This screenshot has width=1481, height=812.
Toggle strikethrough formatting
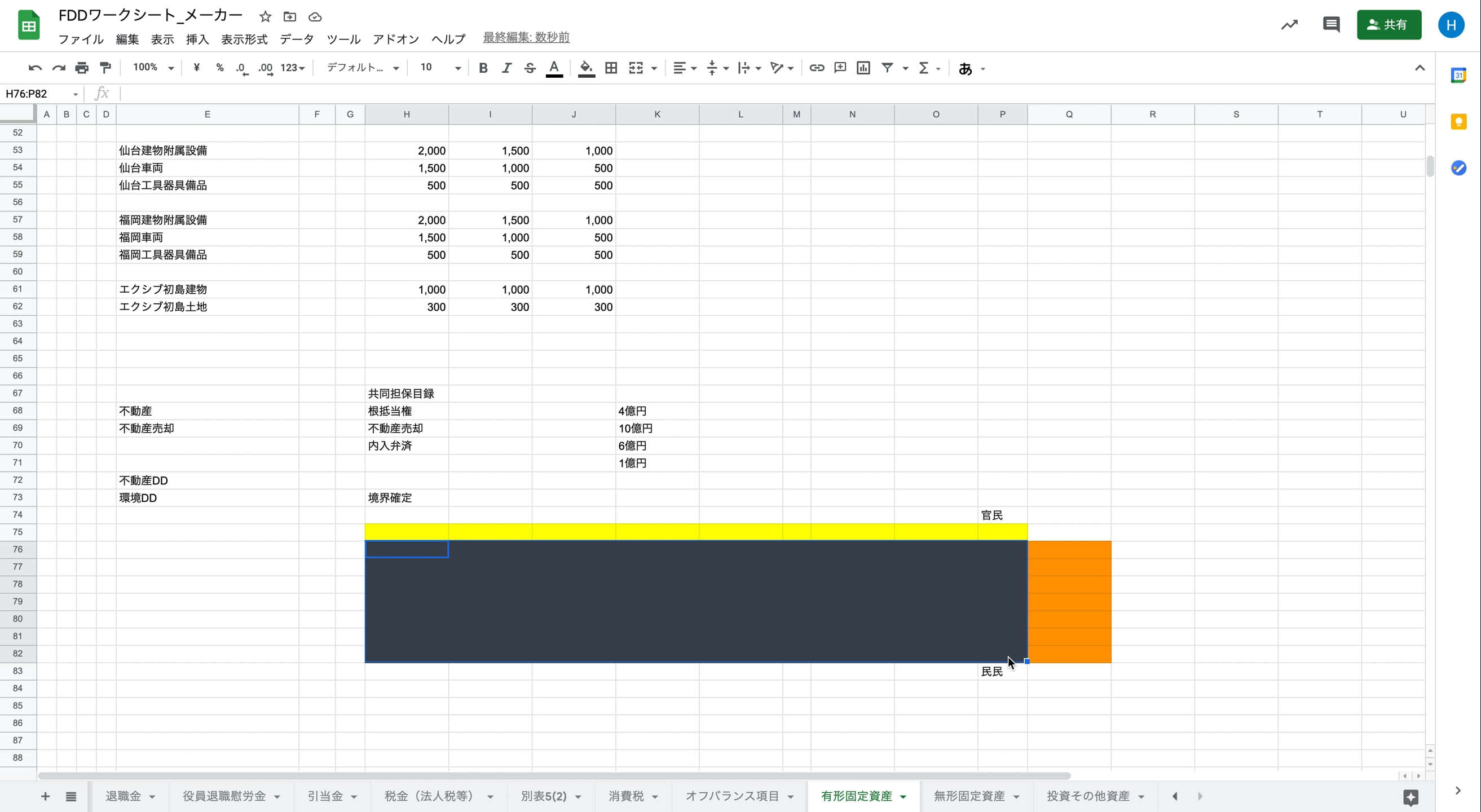530,68
